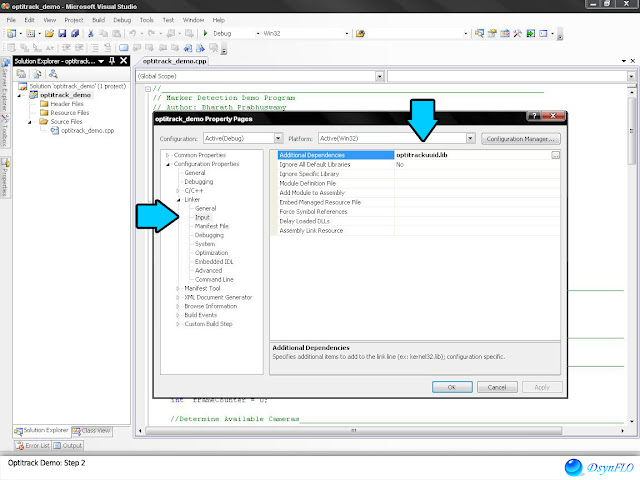
Task: Click the Redo arrow icon
Action: 151,33
